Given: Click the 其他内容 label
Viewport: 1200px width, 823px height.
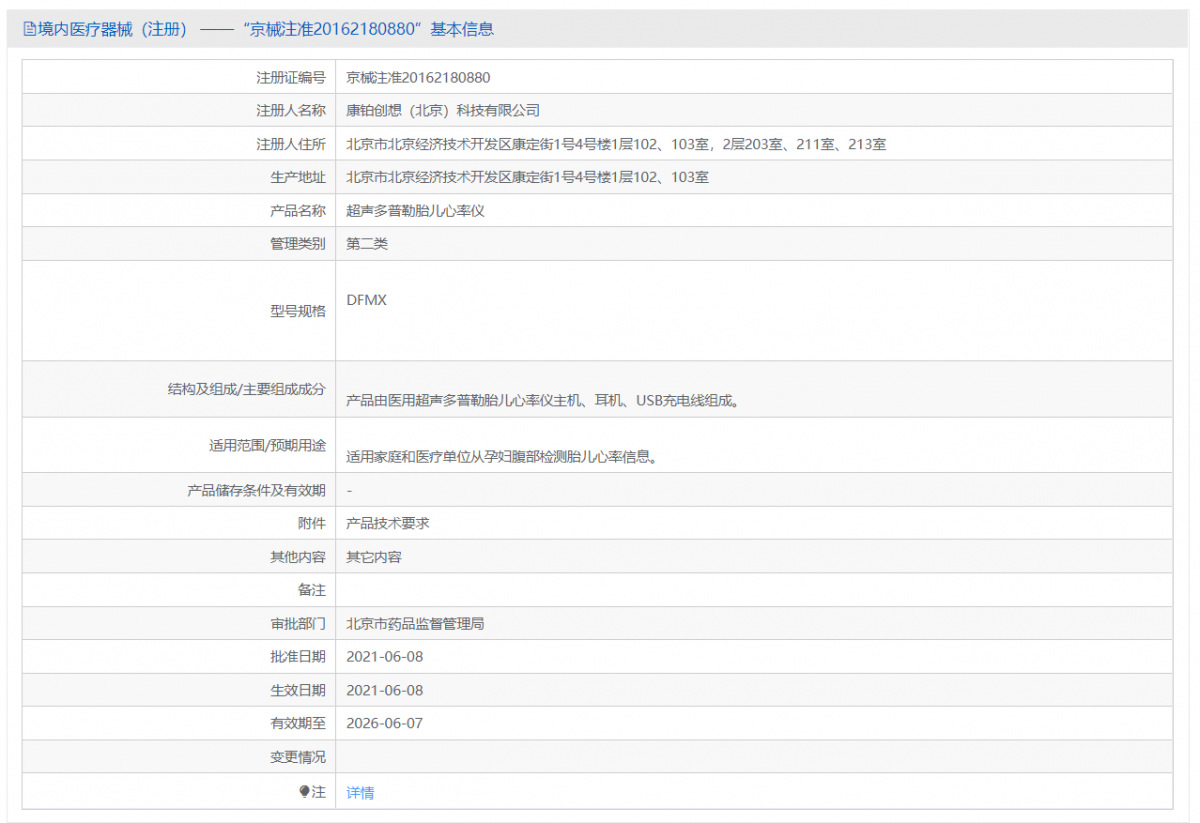Looking at the screenshot, I should tap(298, 557).
